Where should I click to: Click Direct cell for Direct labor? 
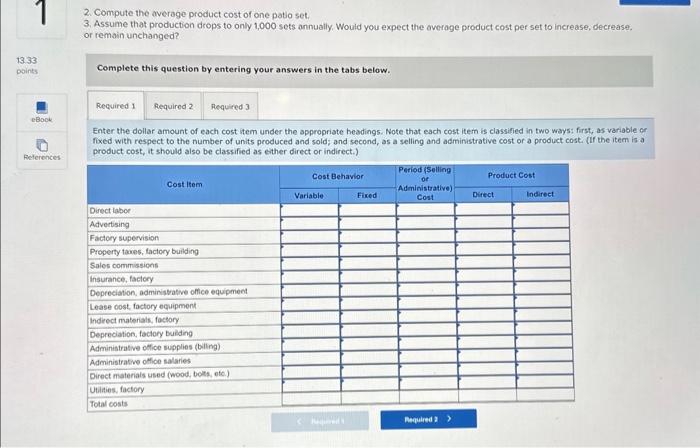pos(483,209)
